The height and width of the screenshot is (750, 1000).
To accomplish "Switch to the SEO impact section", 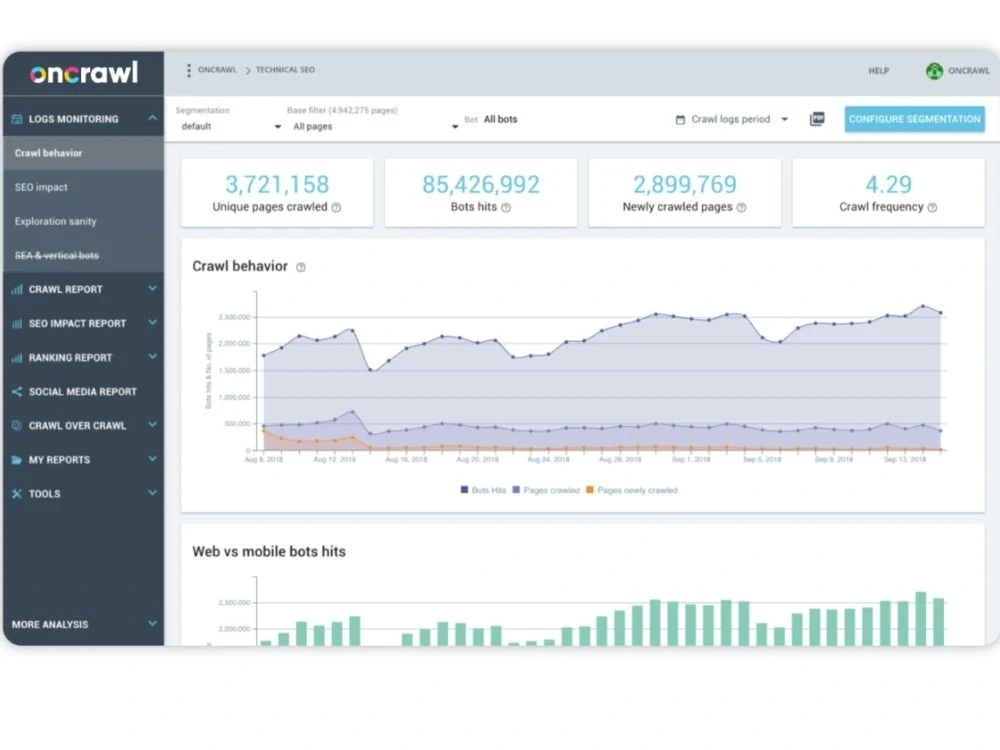I will [42, 187].
